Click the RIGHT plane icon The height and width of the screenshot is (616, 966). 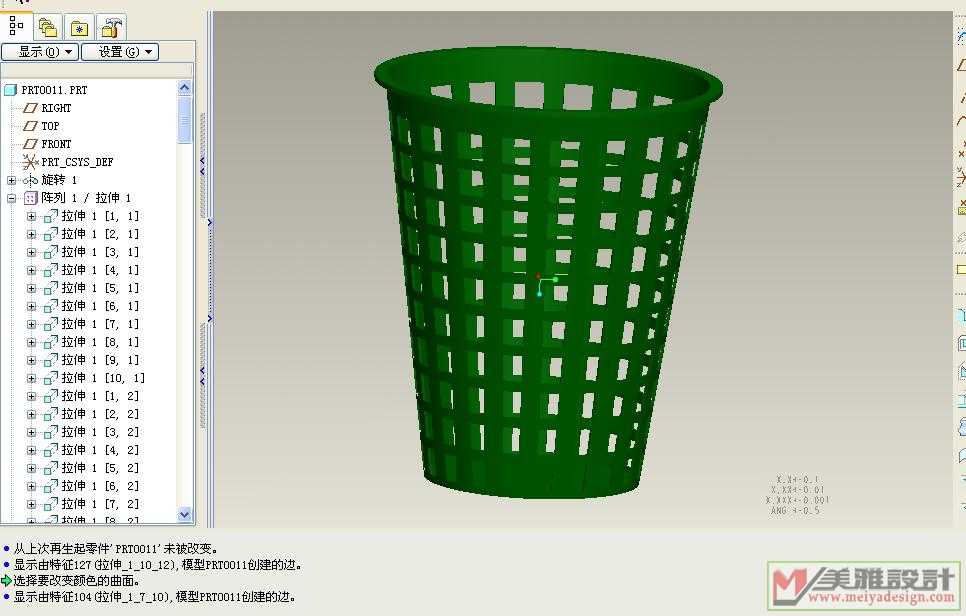(x=30, y=108)
